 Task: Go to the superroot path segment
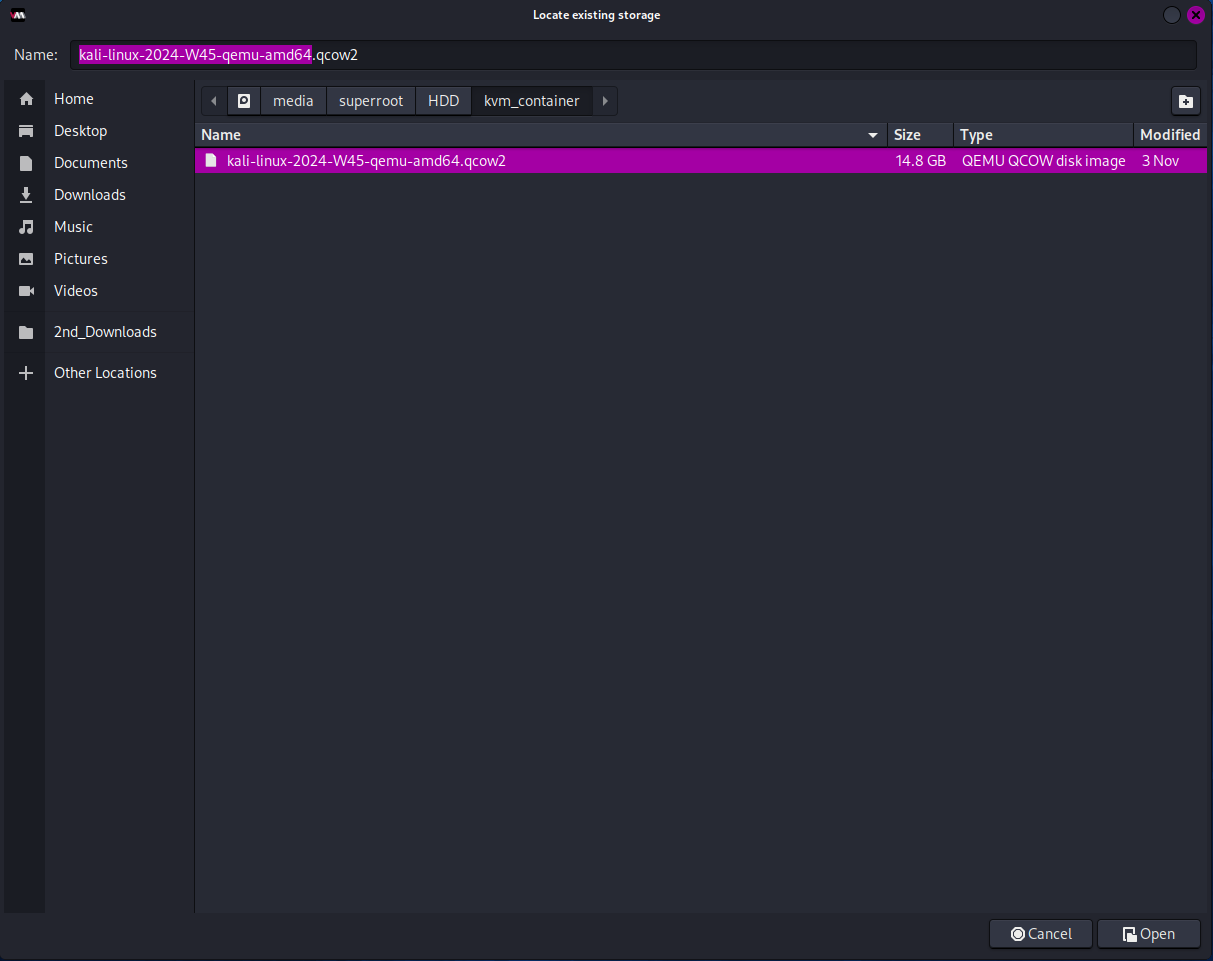[x=371, y=101]
